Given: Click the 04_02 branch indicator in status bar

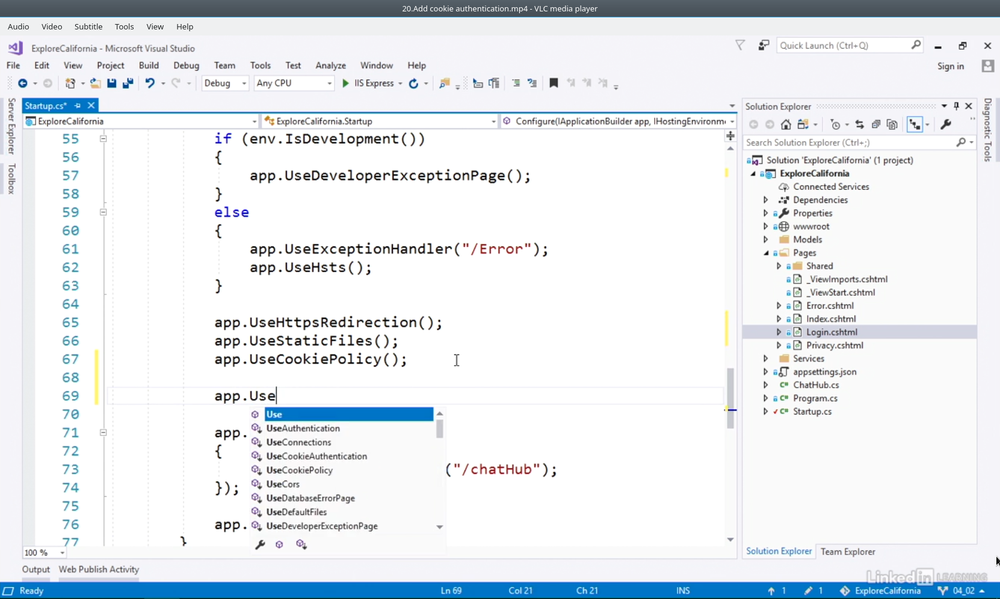Looking at the screenshot, I should tap(962, 591).
